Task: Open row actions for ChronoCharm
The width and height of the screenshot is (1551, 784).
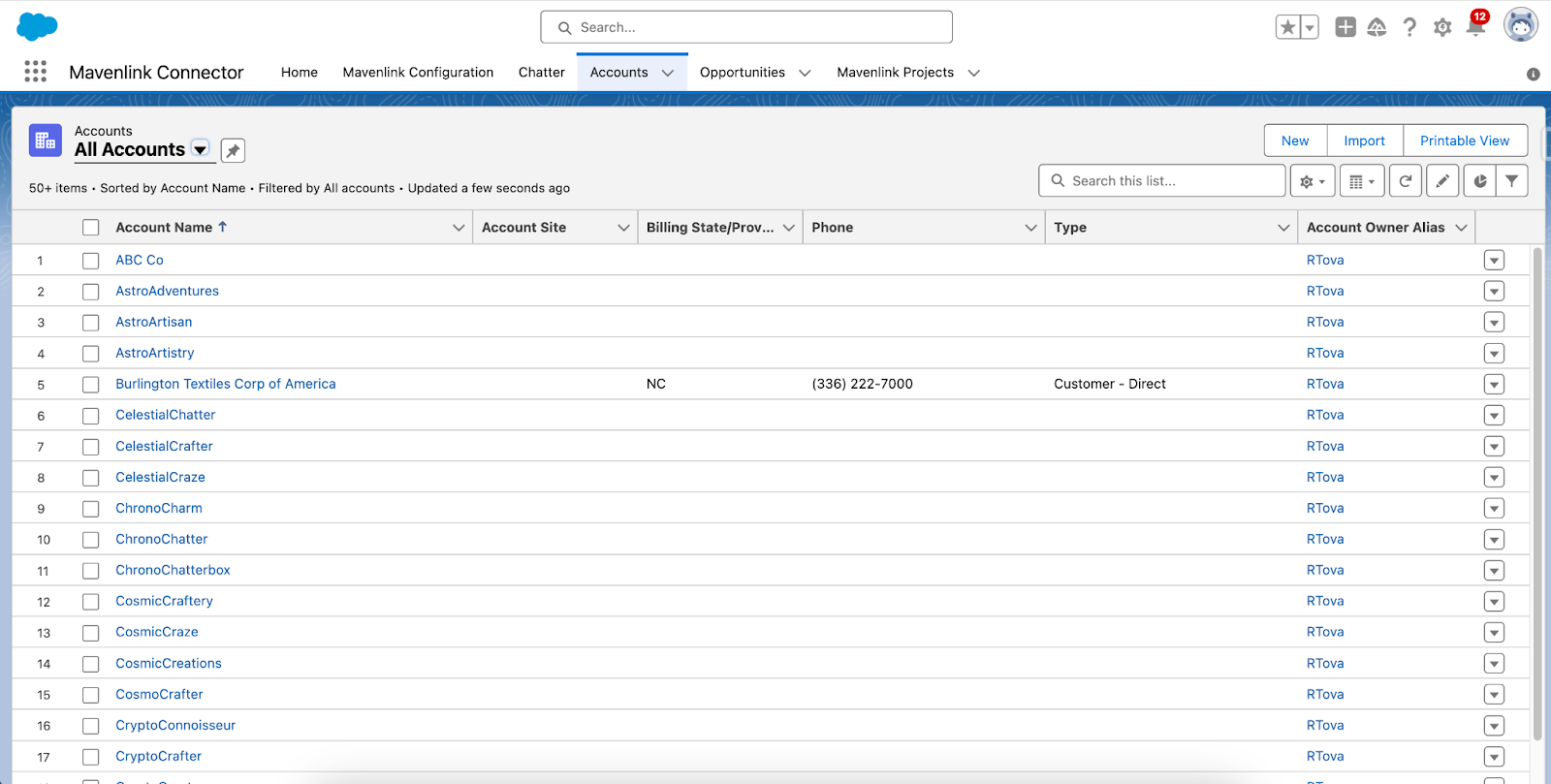Action: click(x=1494, y=508)
